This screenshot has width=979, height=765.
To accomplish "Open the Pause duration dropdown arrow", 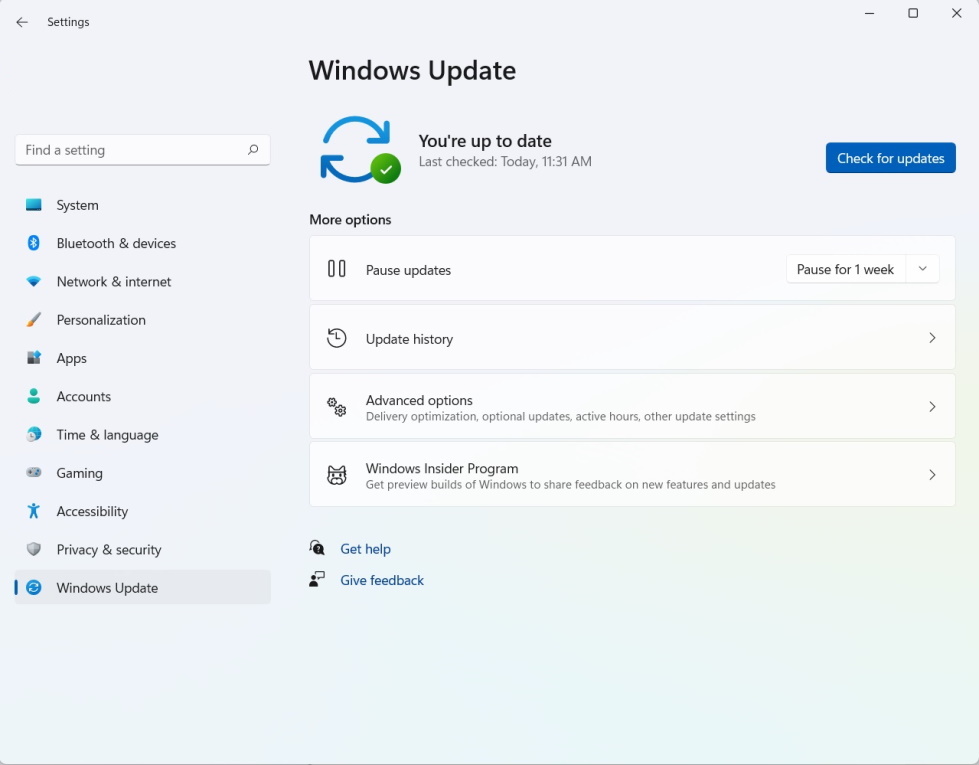I will click(x=922, y=269).
